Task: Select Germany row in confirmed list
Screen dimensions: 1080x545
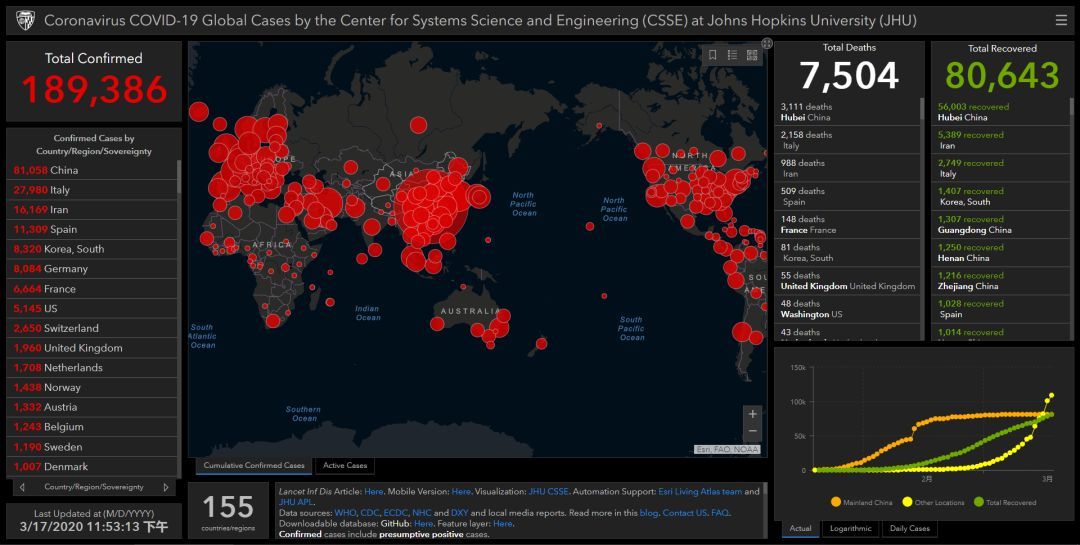Action: 94,269
